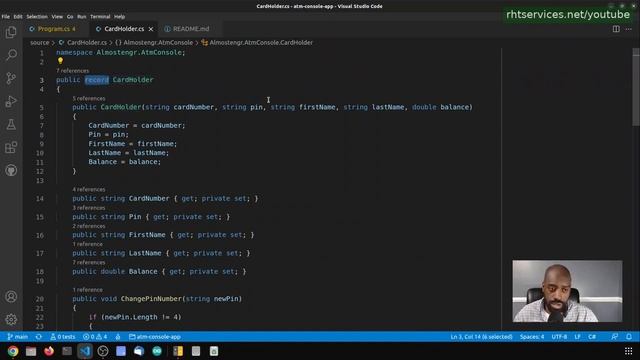The image size is (640, 360).
Task: Open the Testing flask view
Action: coord(11,124)
